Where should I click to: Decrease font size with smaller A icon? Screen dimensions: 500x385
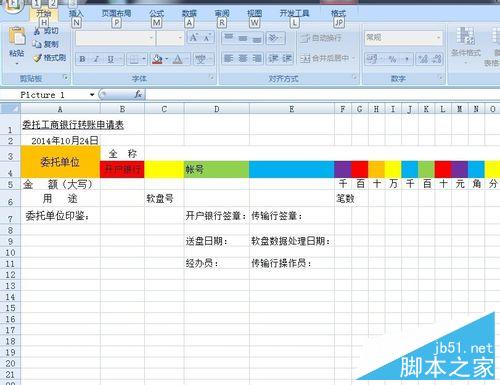[x=207, y=37]
